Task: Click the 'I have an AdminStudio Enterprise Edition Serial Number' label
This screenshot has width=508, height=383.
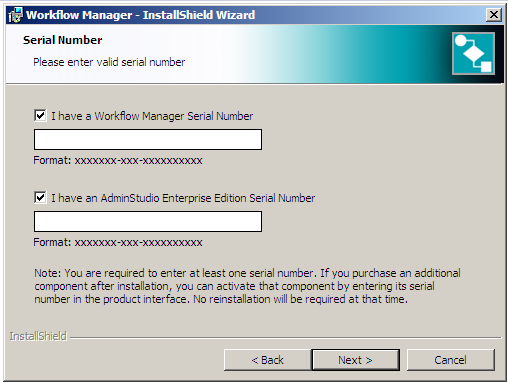Action: coord(183,198)
